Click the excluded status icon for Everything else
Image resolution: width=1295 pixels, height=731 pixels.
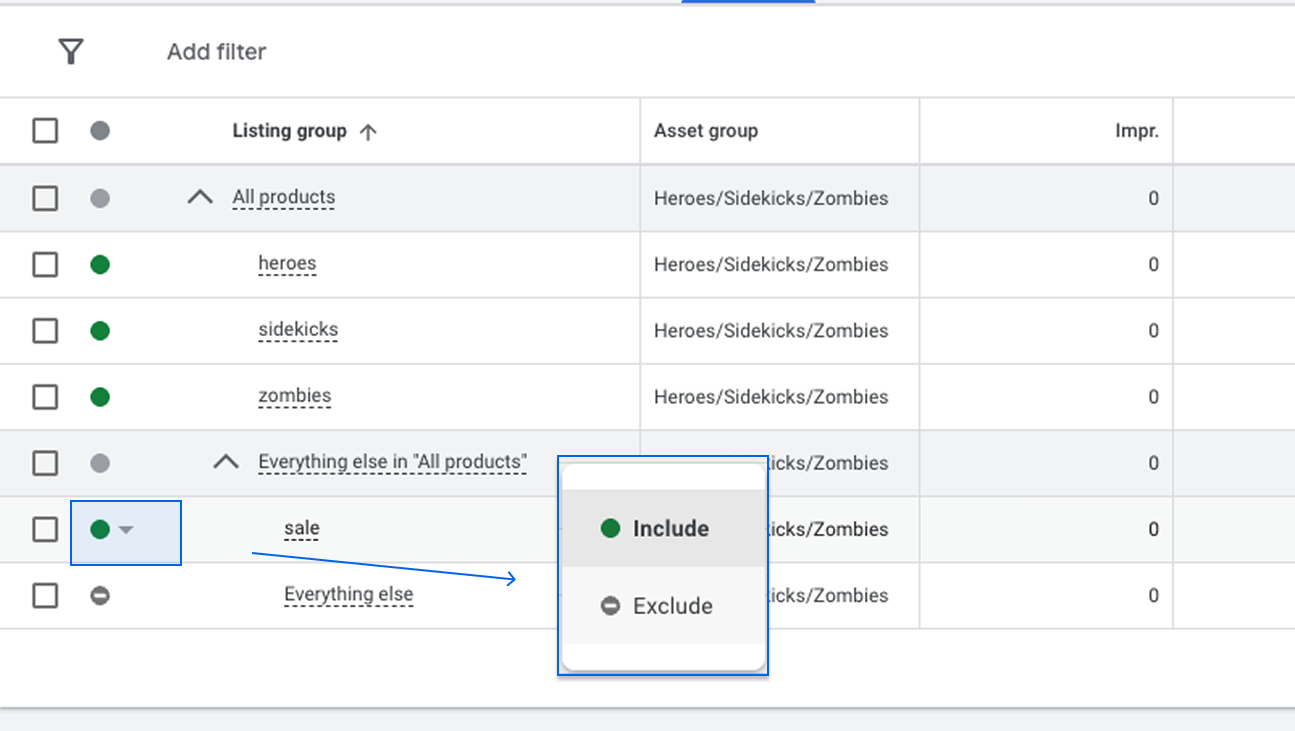pyautogui.click(x=100, y=596)
